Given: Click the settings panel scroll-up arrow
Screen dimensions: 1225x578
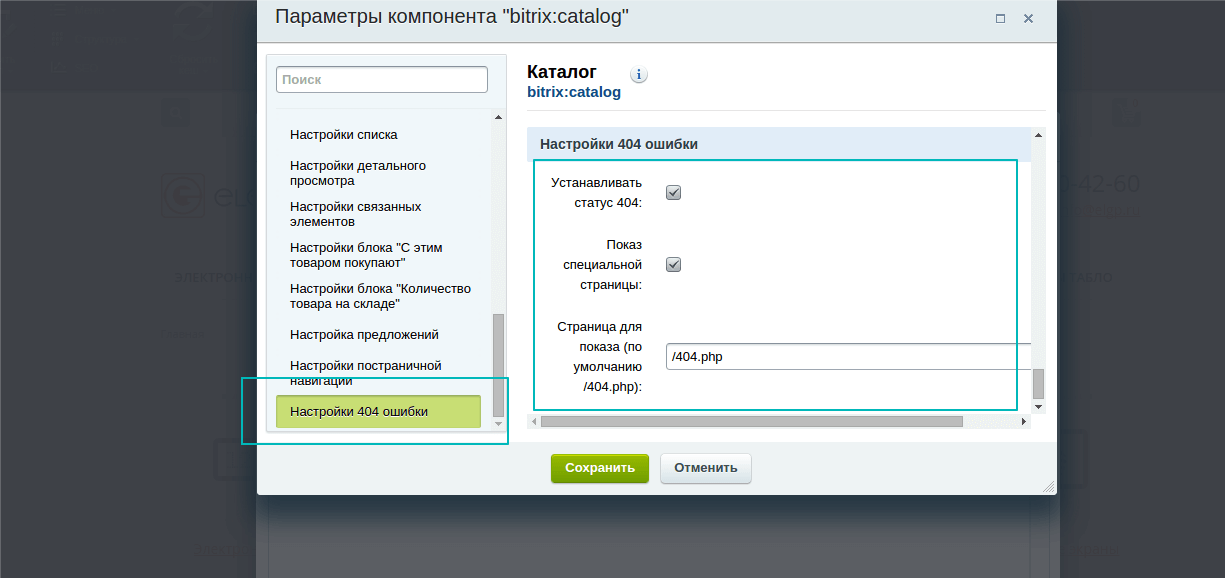Looking at the screenshot, I should 1038,135.
